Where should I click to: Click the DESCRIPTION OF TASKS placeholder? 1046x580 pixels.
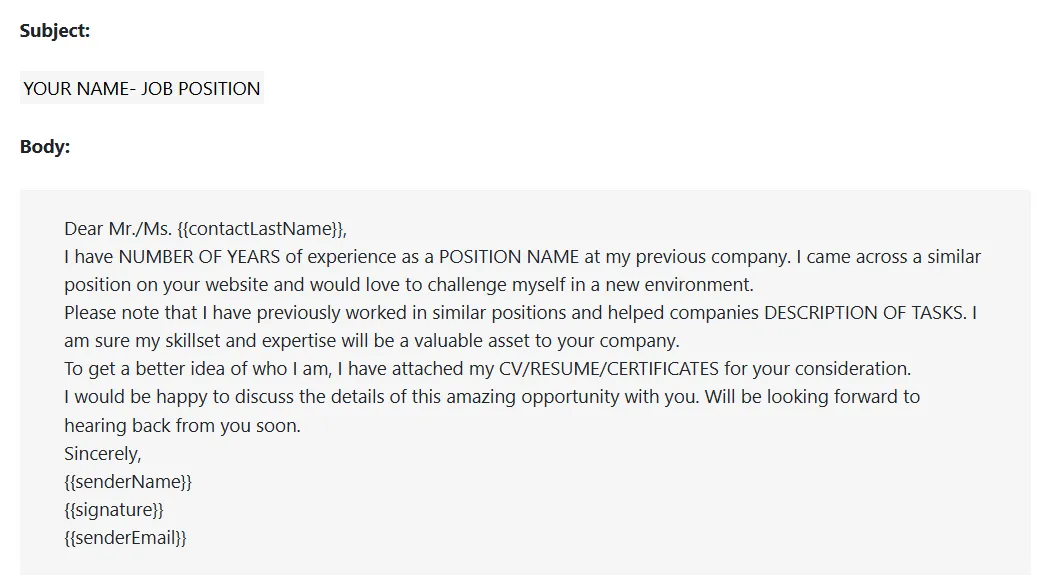tap(865, 313)
